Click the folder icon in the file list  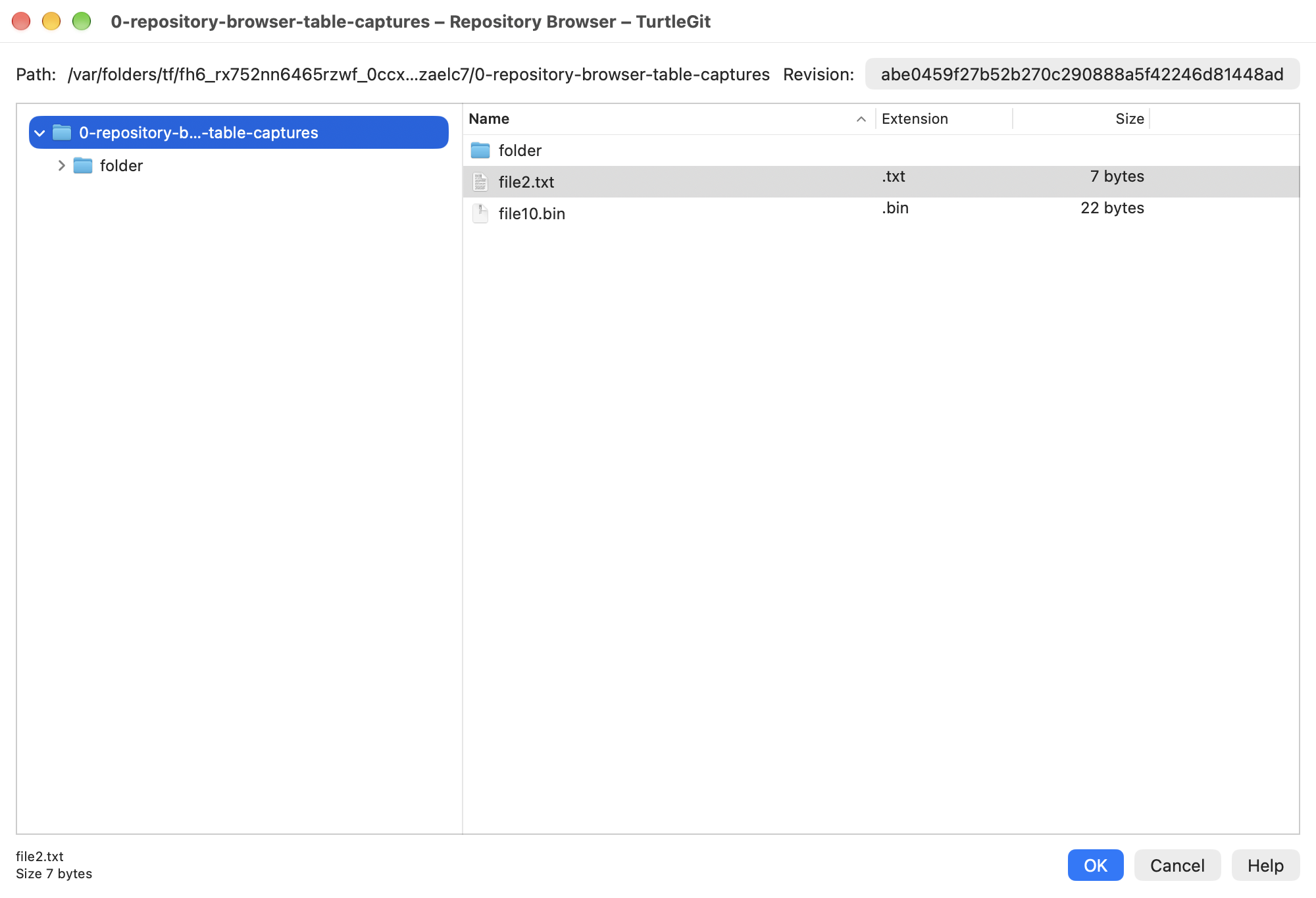[480, 151]
